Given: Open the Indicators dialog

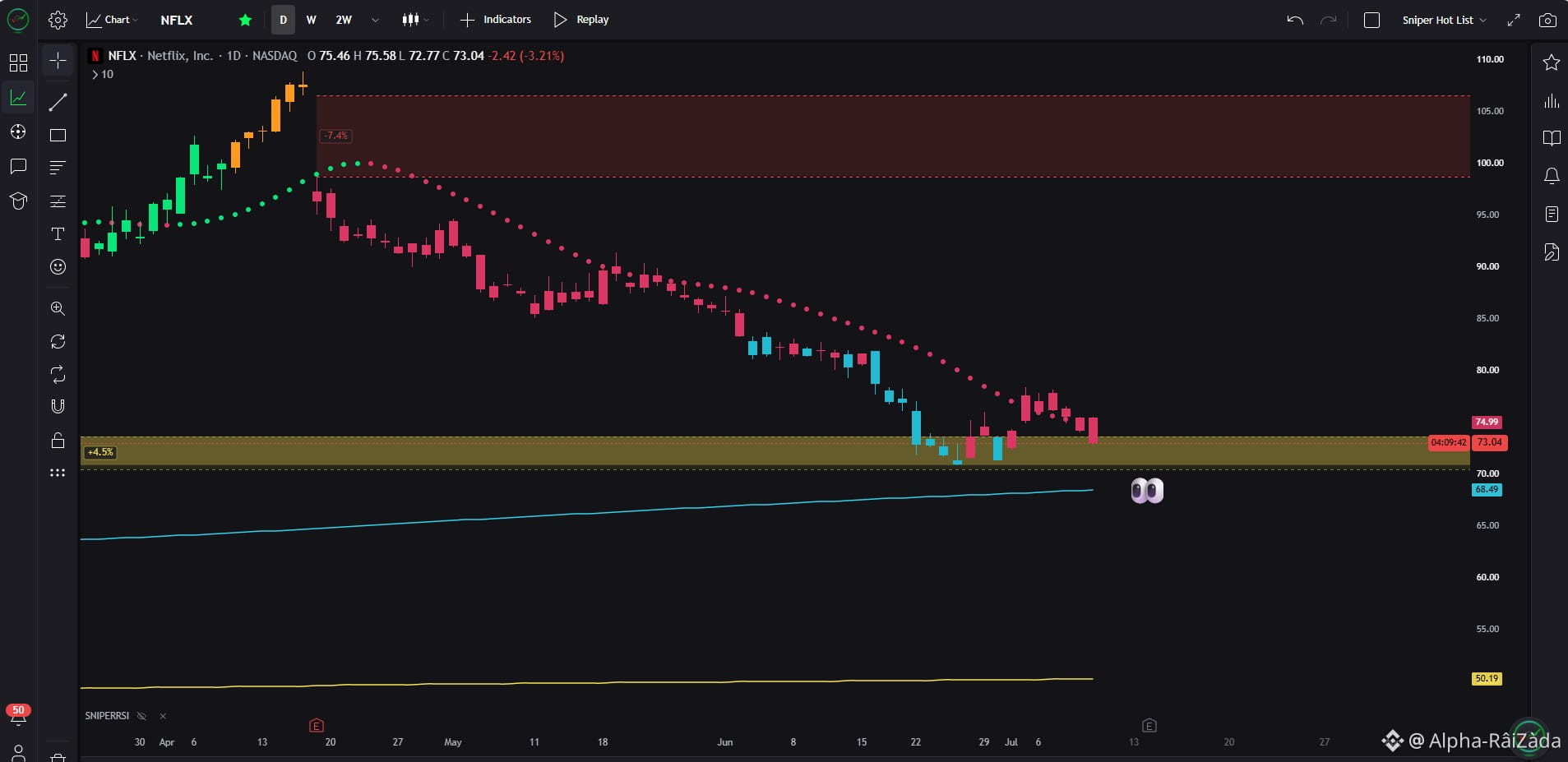Looking at the screenshot, I should point(495,20).
